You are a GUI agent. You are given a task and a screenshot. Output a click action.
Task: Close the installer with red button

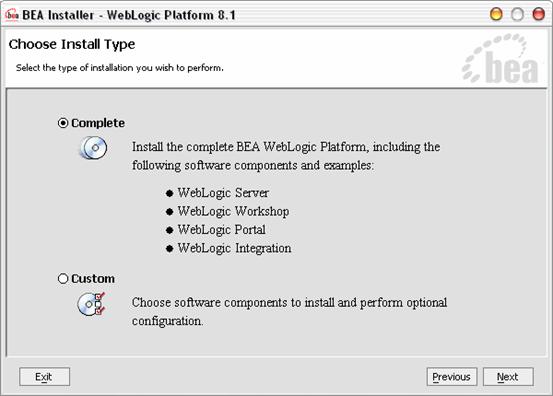(x=539, y=14)
